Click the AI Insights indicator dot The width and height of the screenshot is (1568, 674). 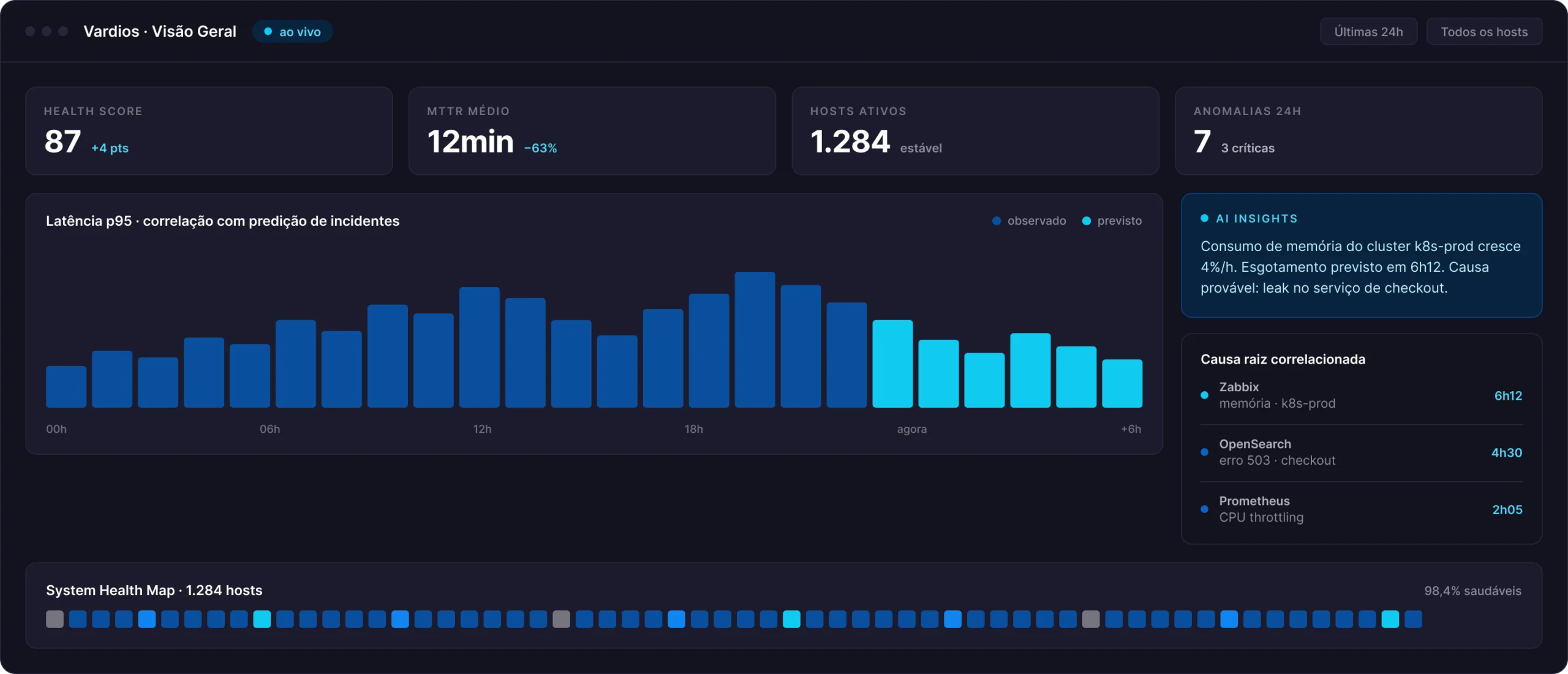tap(1204, 219)
